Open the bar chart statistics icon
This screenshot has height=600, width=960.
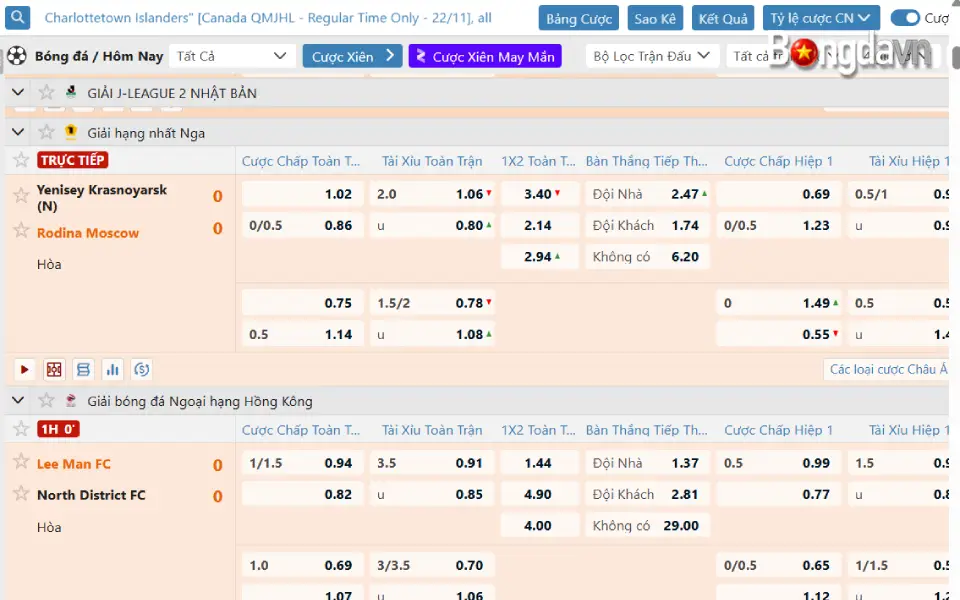pyautogui.click(x=113, y=370)
